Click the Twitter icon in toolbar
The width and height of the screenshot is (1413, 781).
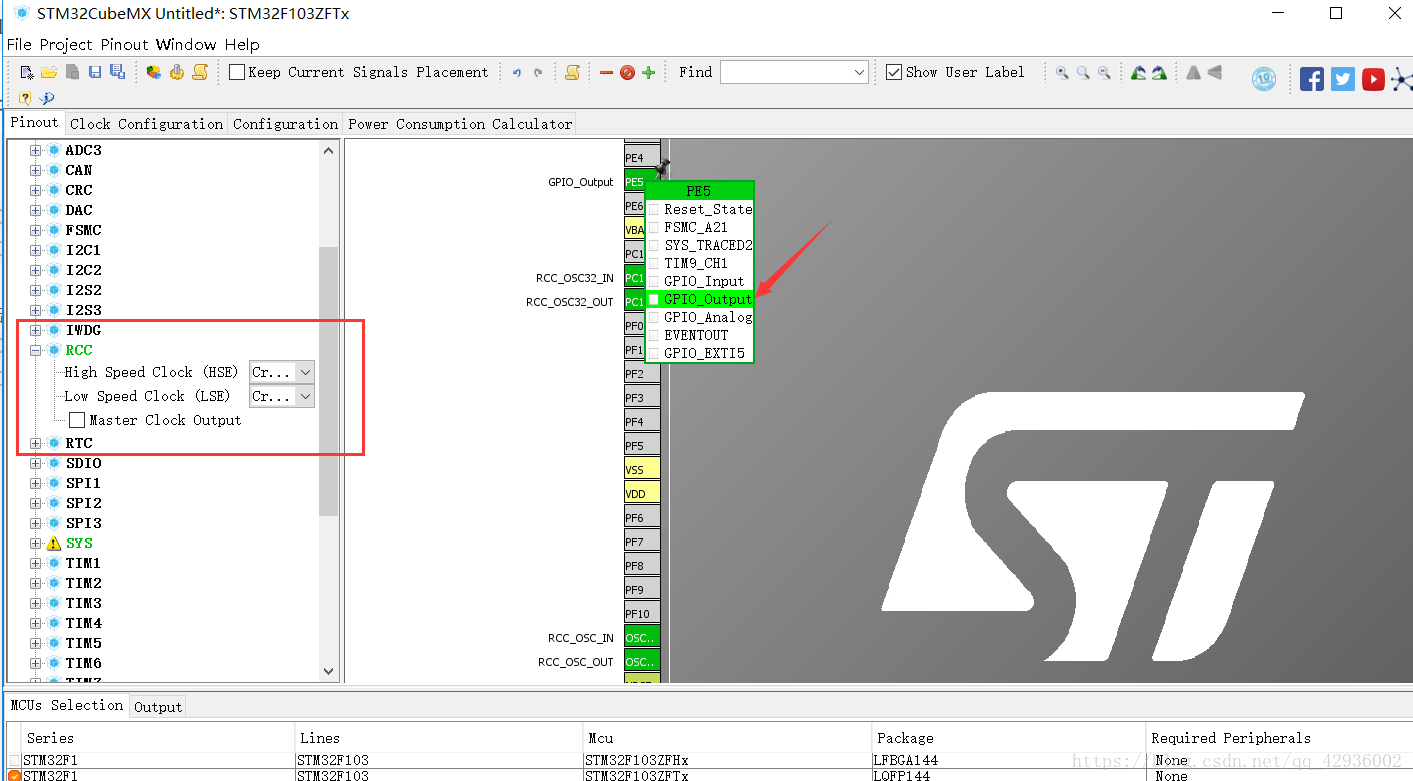[x=1342, y=79]
